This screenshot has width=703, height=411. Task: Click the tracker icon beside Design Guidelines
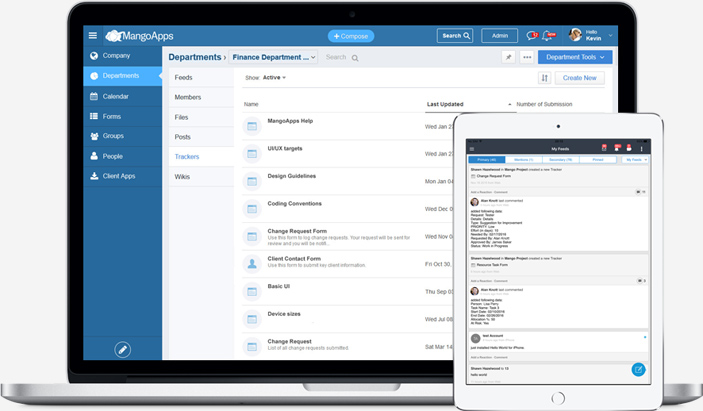pos(252,182)
